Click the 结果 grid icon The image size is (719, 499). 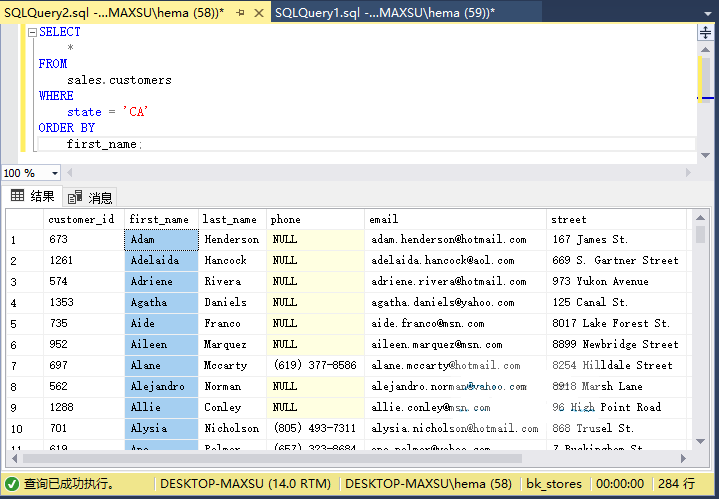(x=17, y=196)
